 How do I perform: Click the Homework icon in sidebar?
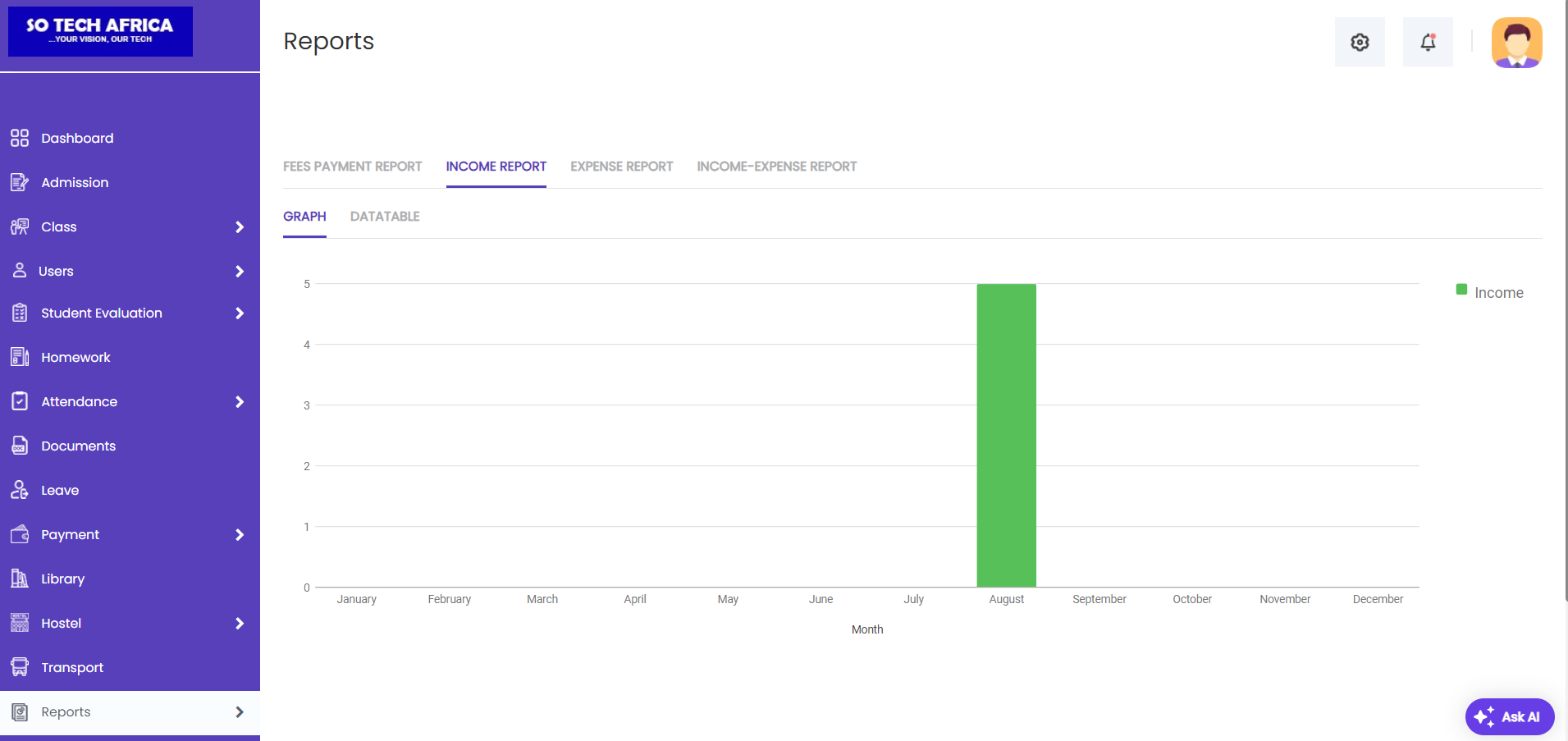click(20, 357)
